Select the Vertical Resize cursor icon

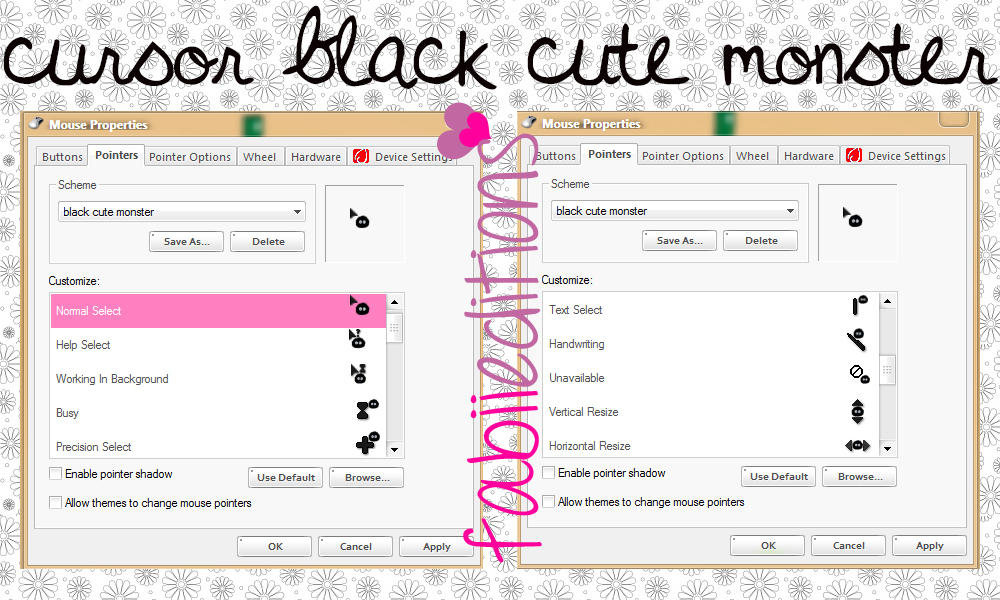pos(857,410)
